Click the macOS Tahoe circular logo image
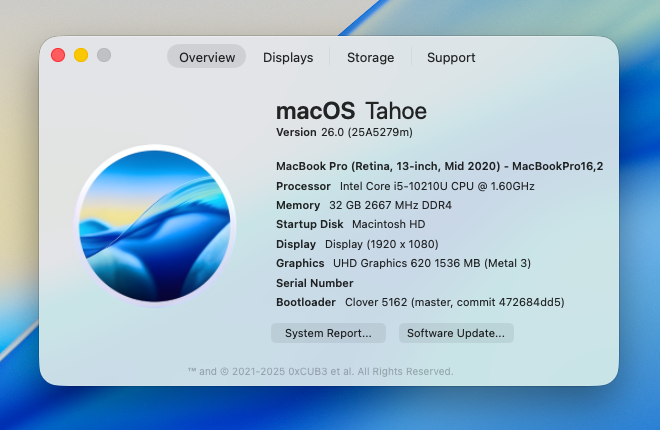 point(155,226)
